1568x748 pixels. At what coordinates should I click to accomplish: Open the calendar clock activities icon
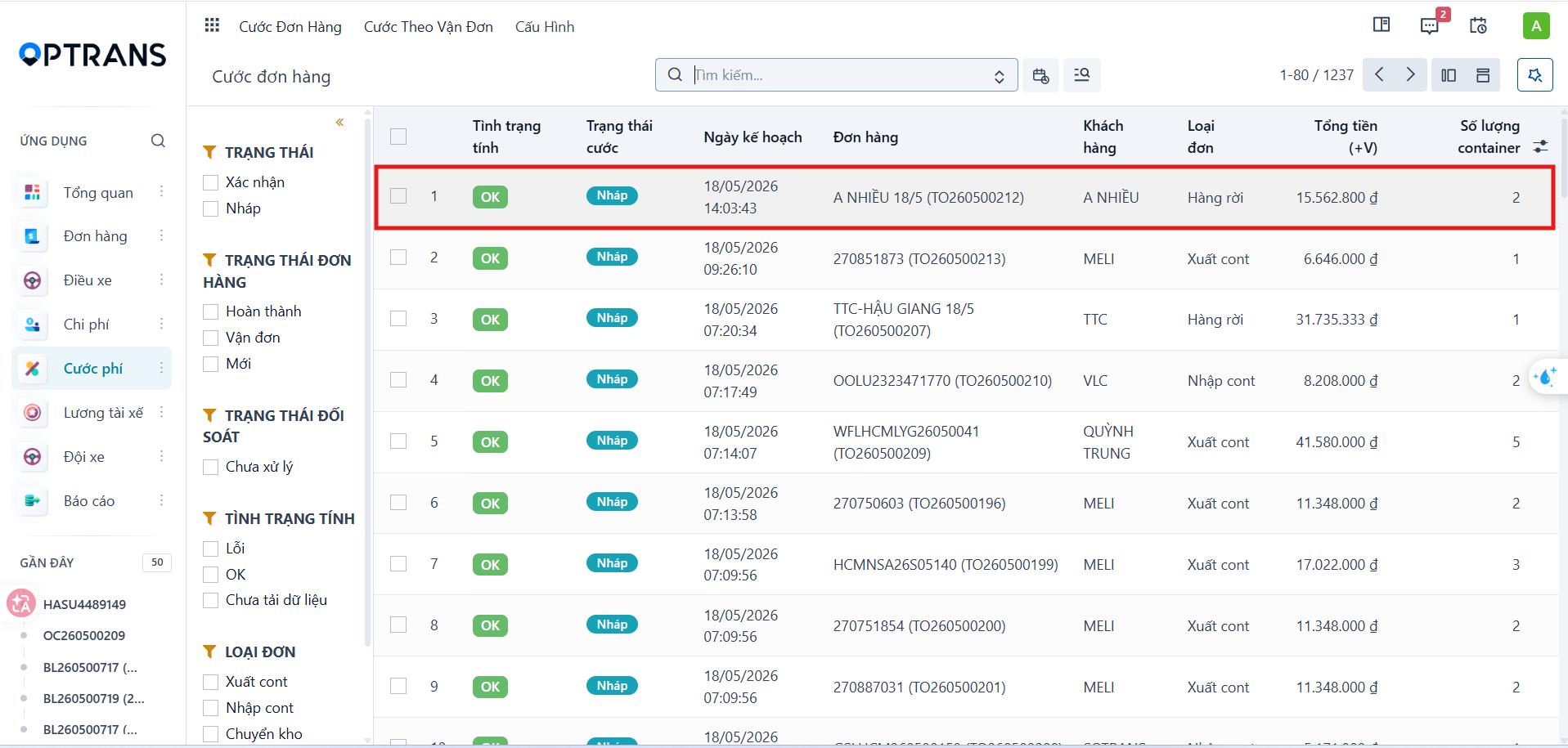1478,25
